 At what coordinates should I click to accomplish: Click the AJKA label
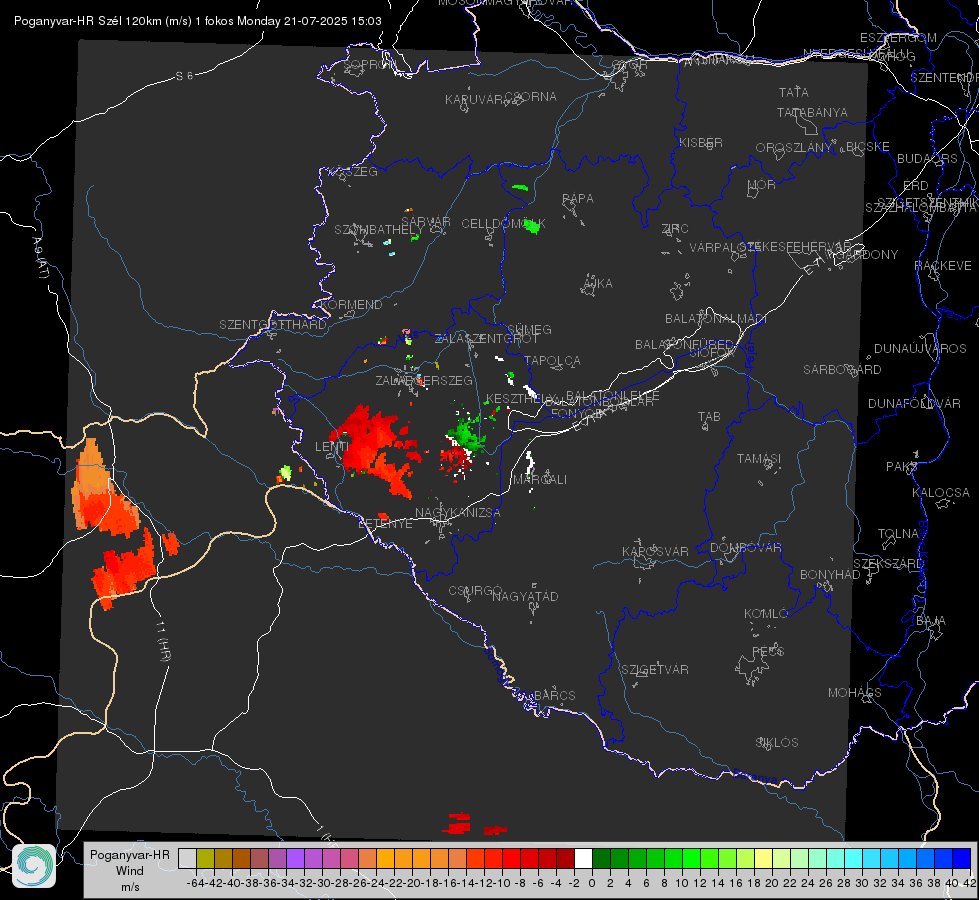(598, 284)
